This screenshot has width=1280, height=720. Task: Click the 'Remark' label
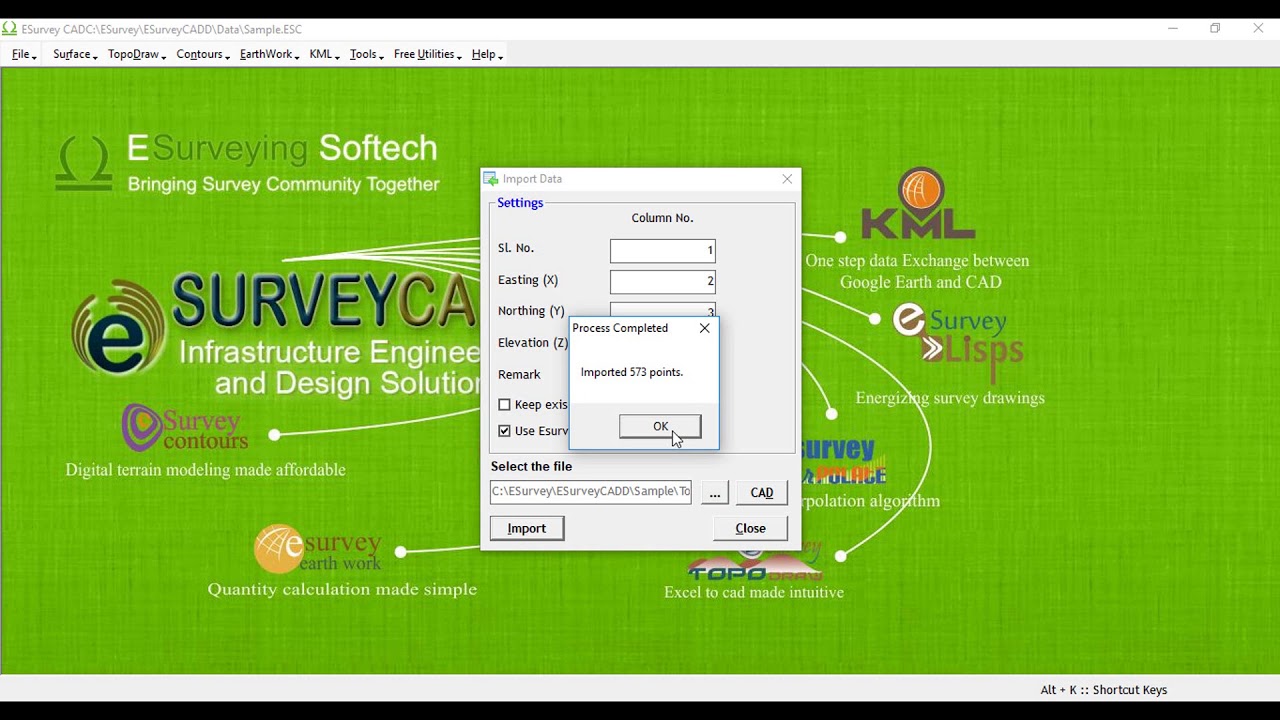[519, 374]
